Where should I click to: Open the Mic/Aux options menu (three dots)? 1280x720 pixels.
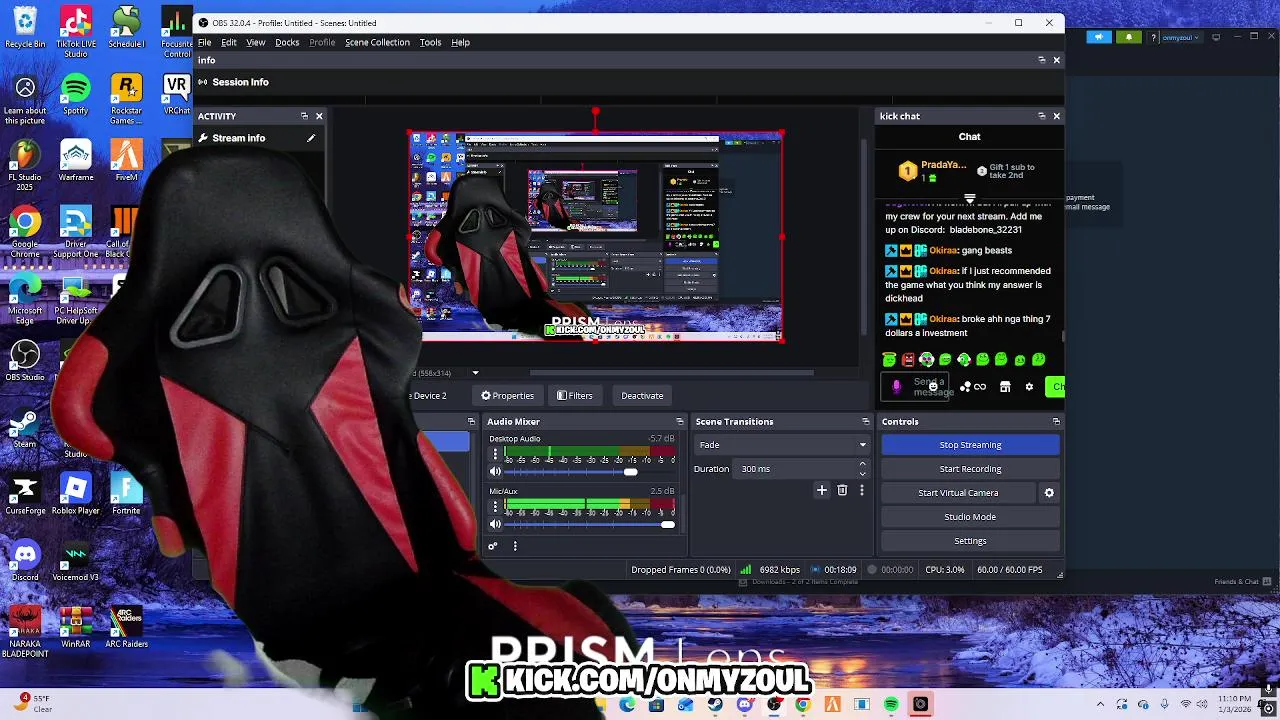[494, 507]
